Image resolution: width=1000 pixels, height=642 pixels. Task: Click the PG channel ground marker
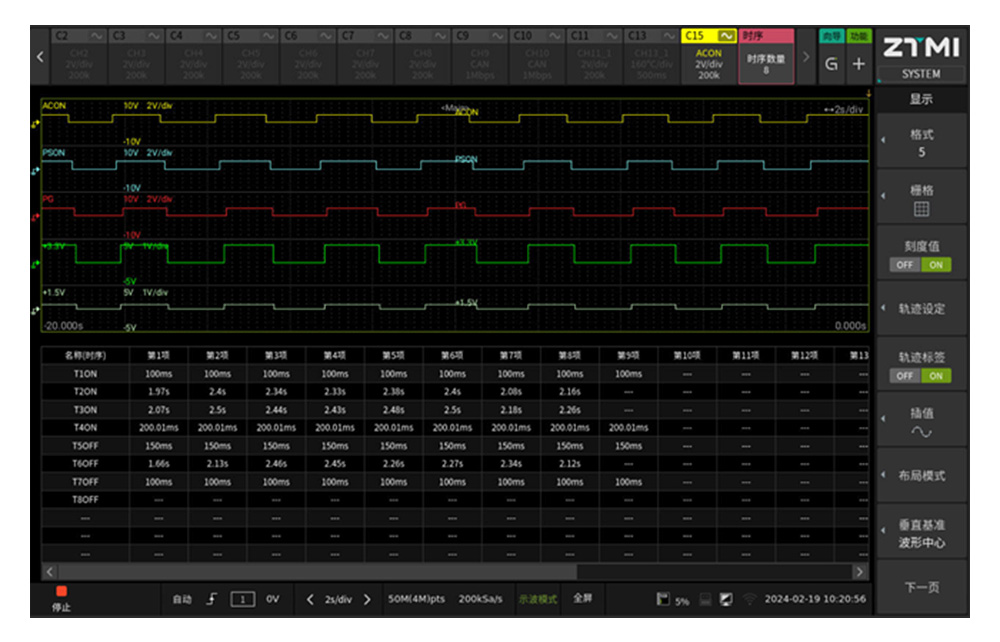[x=35, y=217]
